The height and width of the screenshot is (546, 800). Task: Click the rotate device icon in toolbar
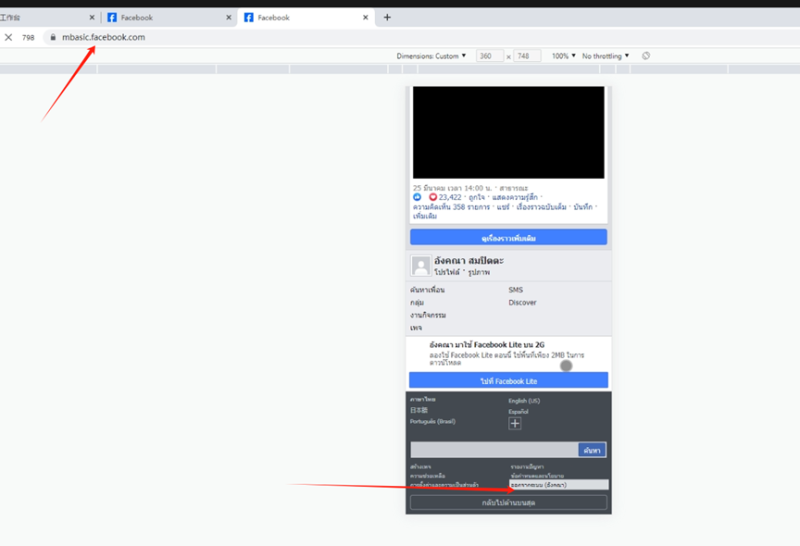[646, 56]
